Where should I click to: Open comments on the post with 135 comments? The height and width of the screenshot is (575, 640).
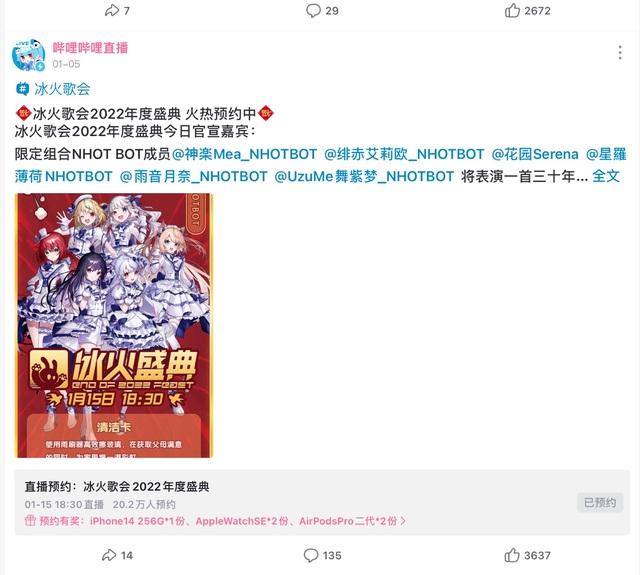pos(311,555)
